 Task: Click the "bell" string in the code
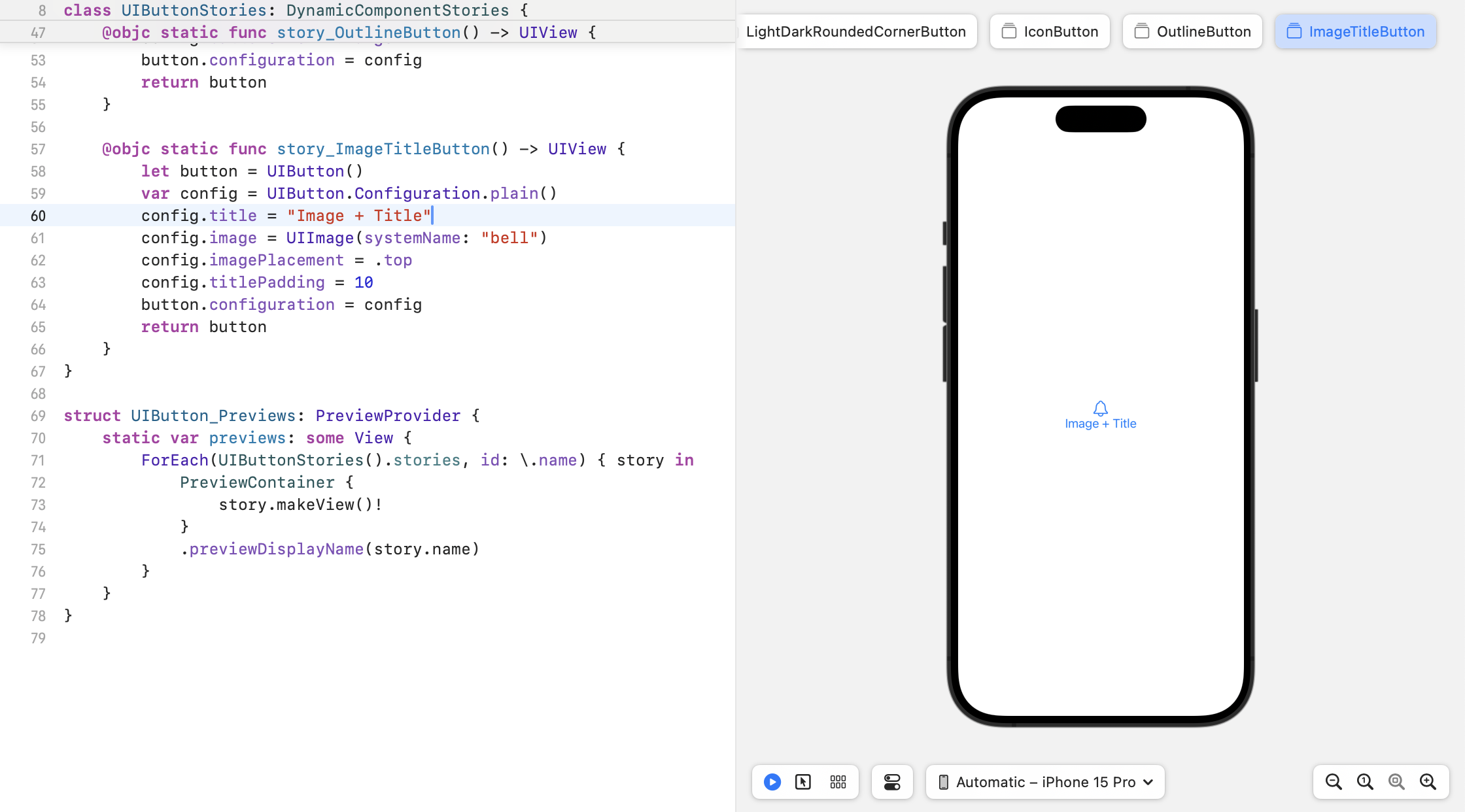pyautogui.click(x=509, y=238)
